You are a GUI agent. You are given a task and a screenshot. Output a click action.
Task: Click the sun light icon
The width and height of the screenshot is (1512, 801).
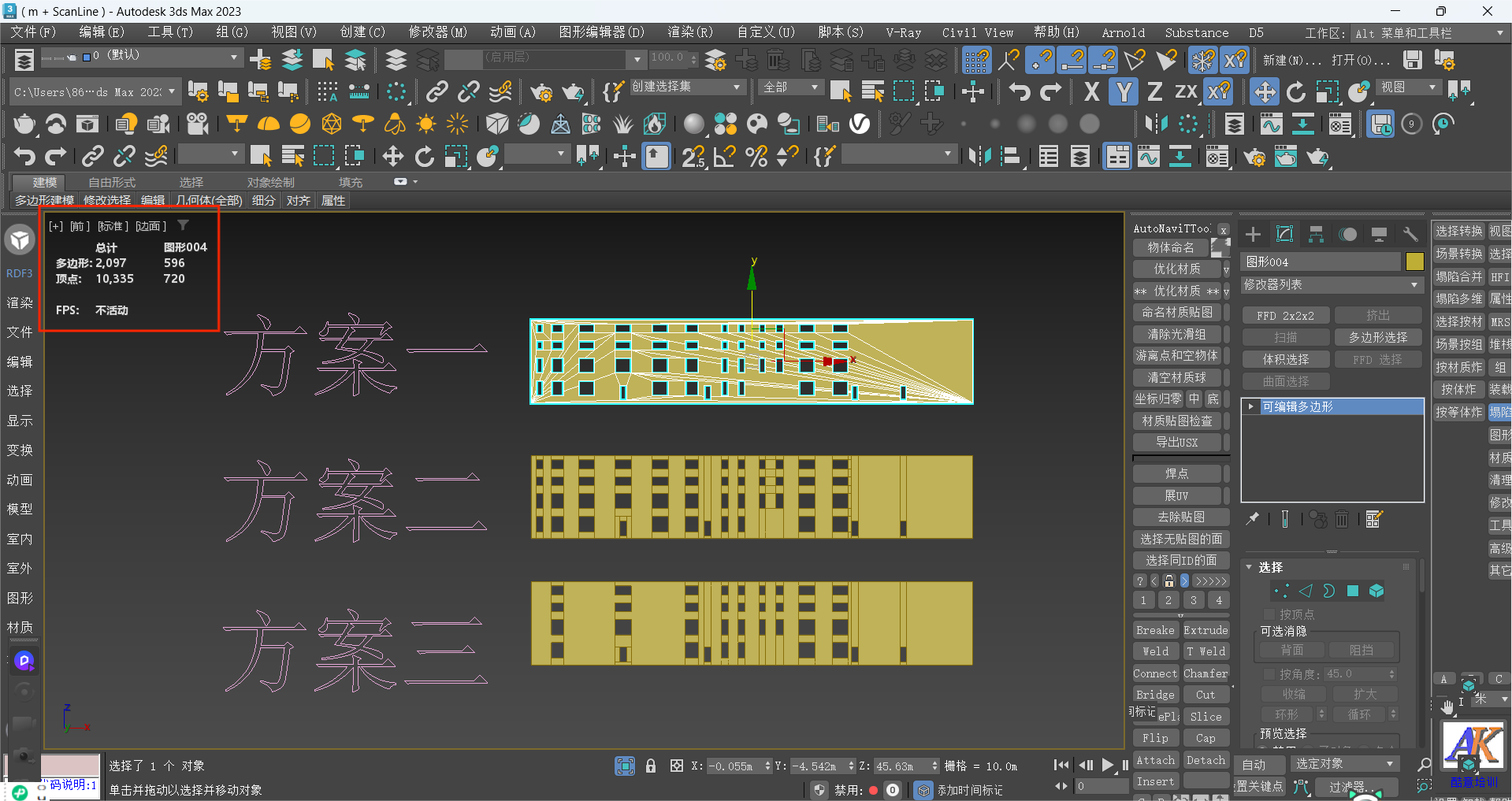tap(426, 124)
